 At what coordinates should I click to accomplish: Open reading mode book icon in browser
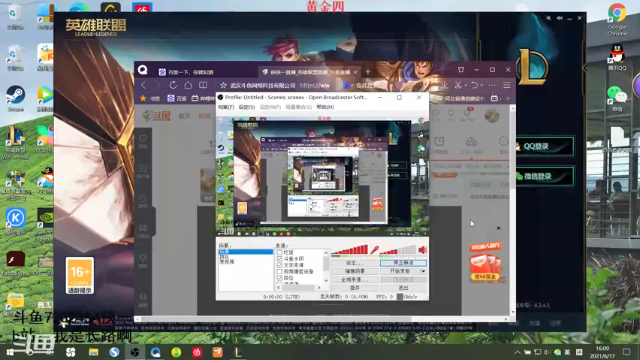pos(203,85)
